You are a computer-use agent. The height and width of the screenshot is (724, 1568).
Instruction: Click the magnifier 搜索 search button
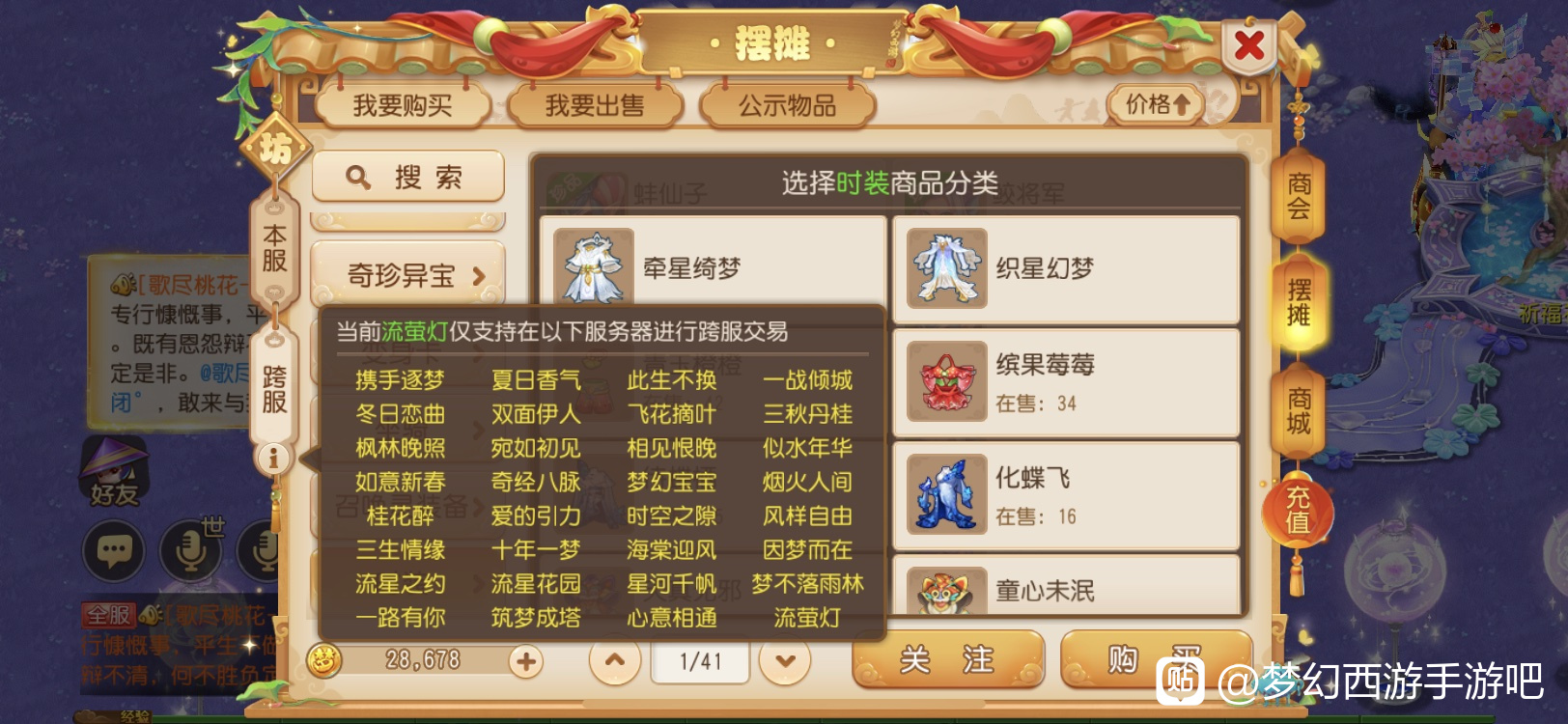tap(408, 177)
